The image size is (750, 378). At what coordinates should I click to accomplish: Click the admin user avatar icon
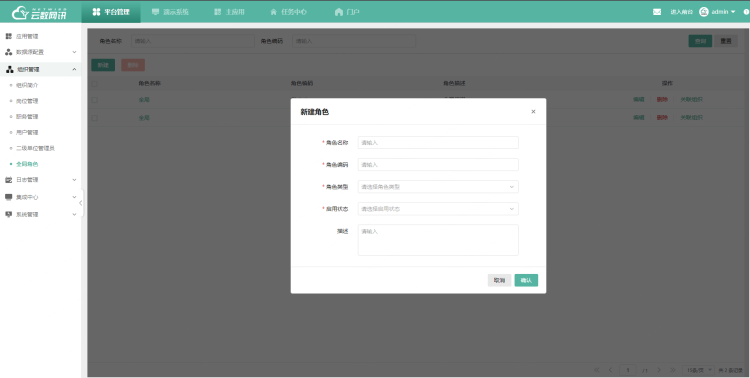[704, 12]
